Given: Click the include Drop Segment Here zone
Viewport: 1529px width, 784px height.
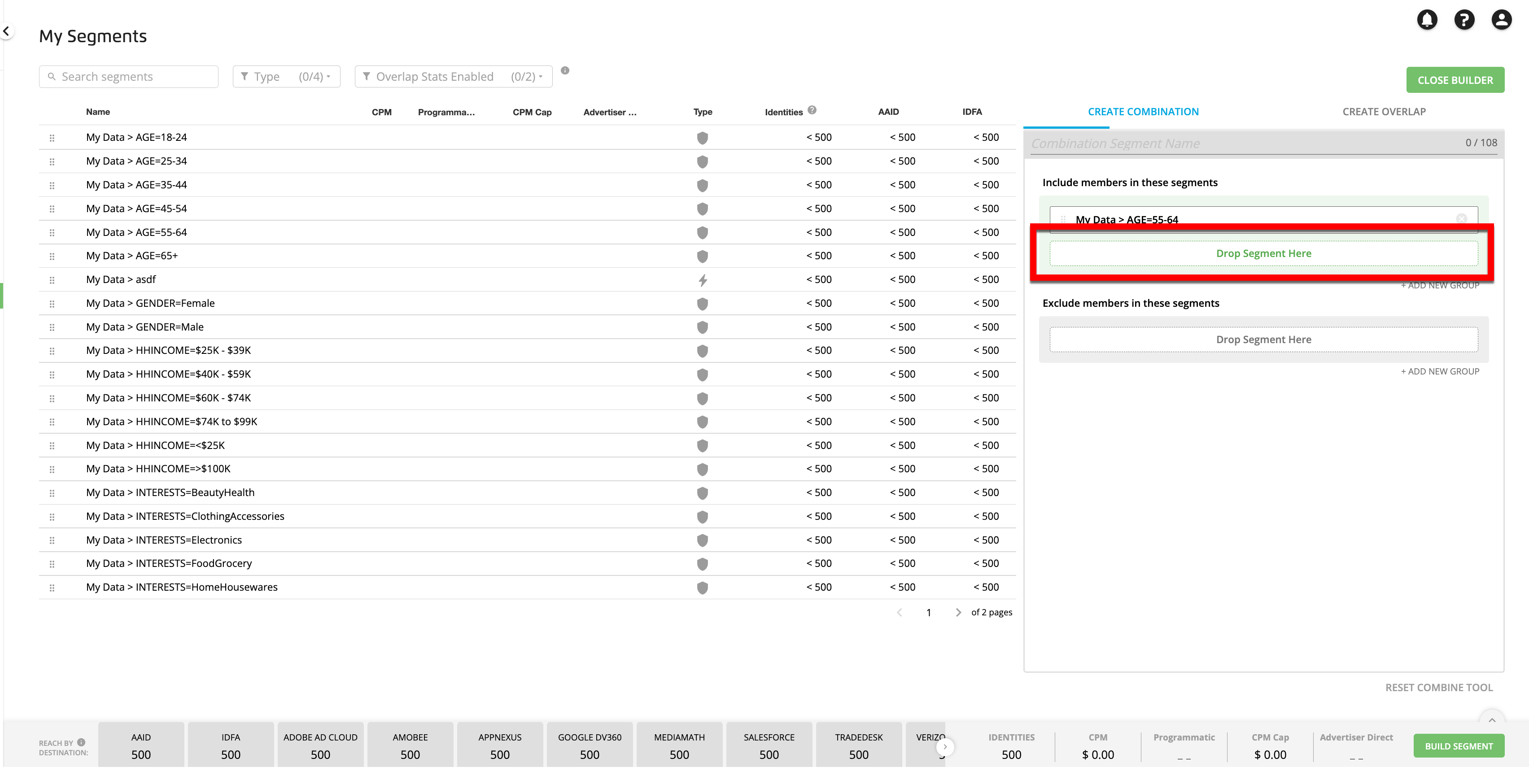Looking at the screenshot, I should (1264, 253).
